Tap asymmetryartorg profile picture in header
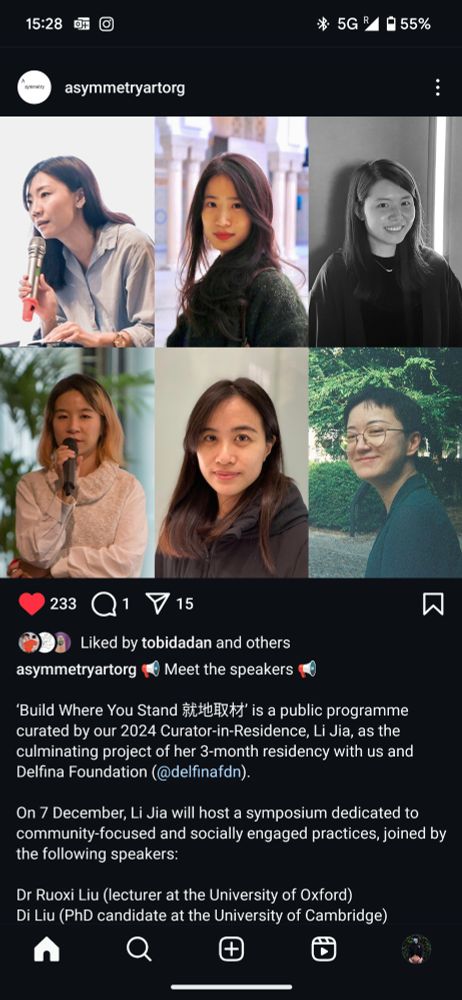The height and width of the screenshot is (1000, 462). [34, 88]
